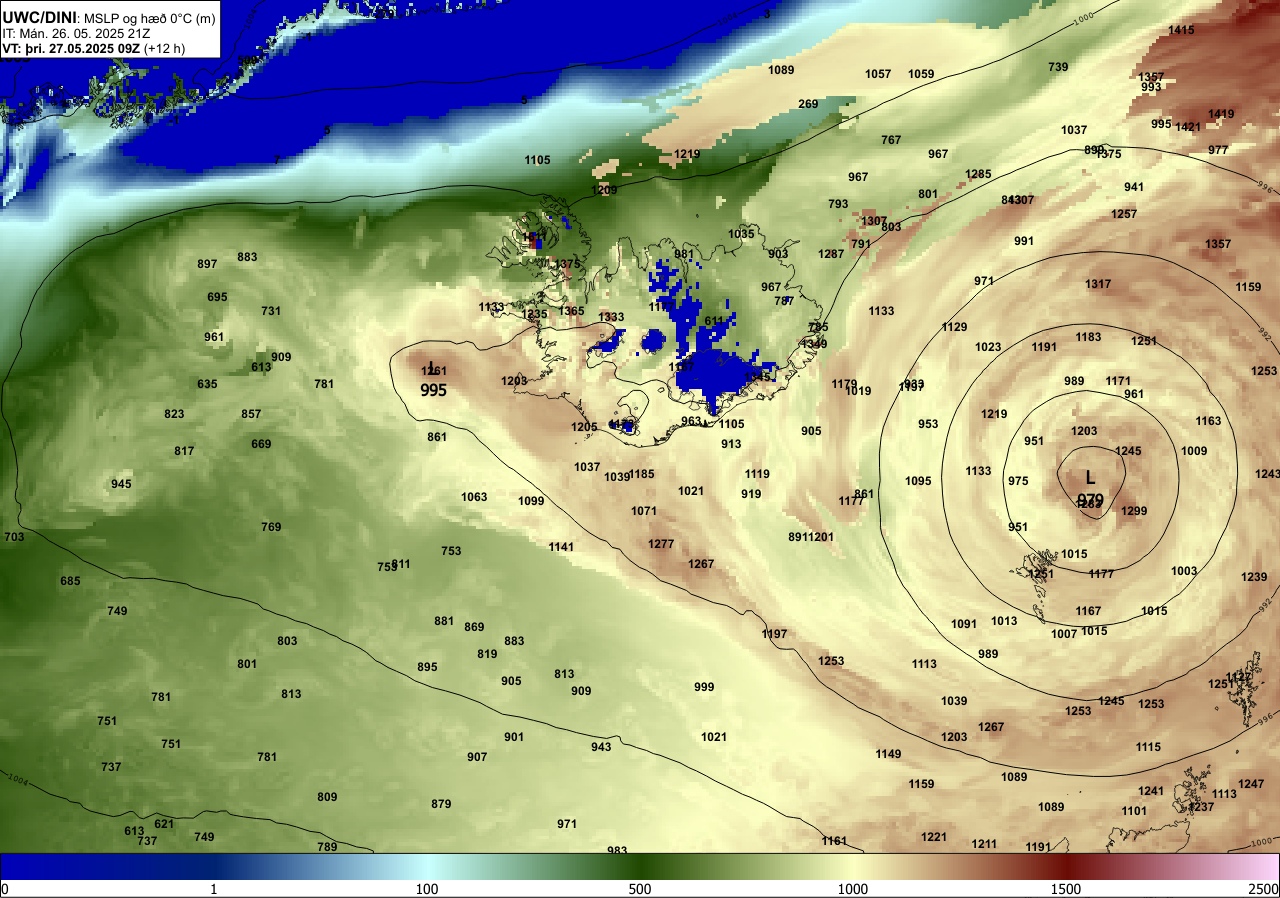Select the 943 height value
Image resolution: width=1280 pixels, height=898 pixels.
click(601, 747)
